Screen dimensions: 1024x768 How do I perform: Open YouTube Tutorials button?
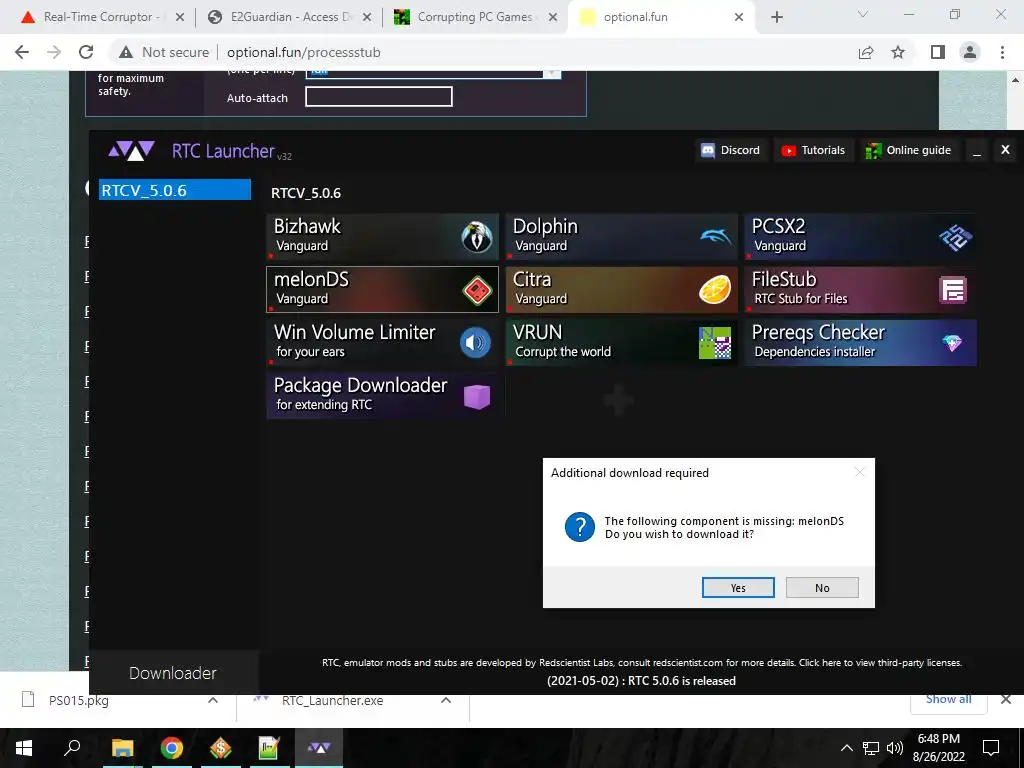(814, 150)
